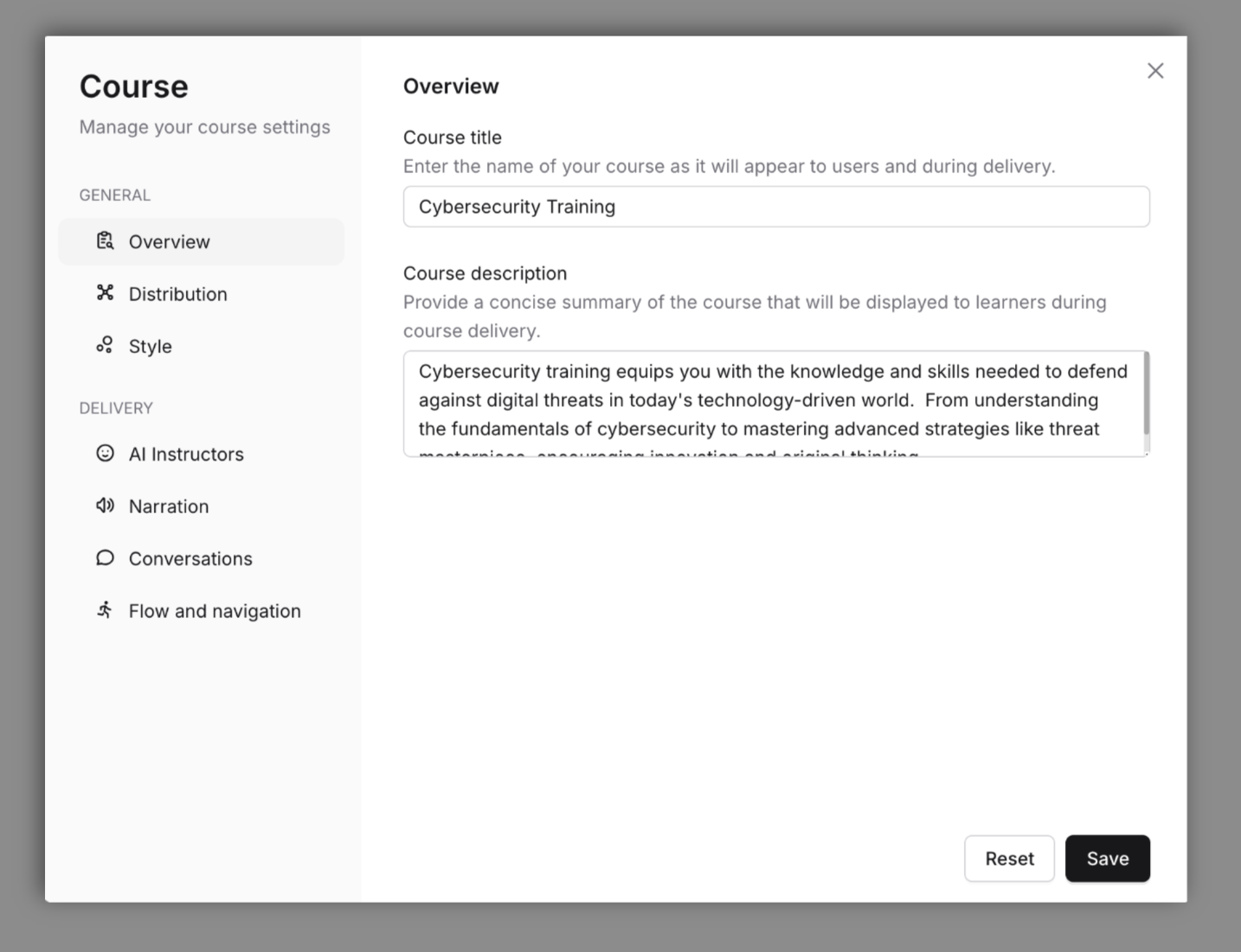The height and width of the screenshot is (952, 1241).
Task: Select the AI Instructors sidebar entry
Action: click(186, 453)
